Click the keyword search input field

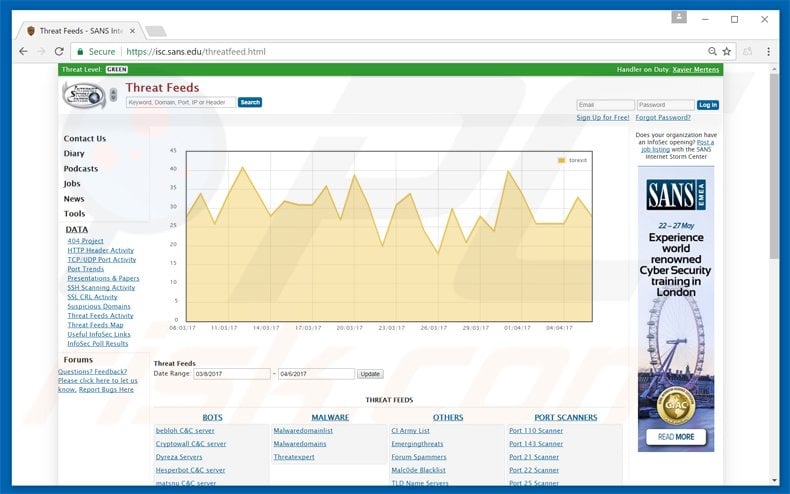tap(181, 102)
